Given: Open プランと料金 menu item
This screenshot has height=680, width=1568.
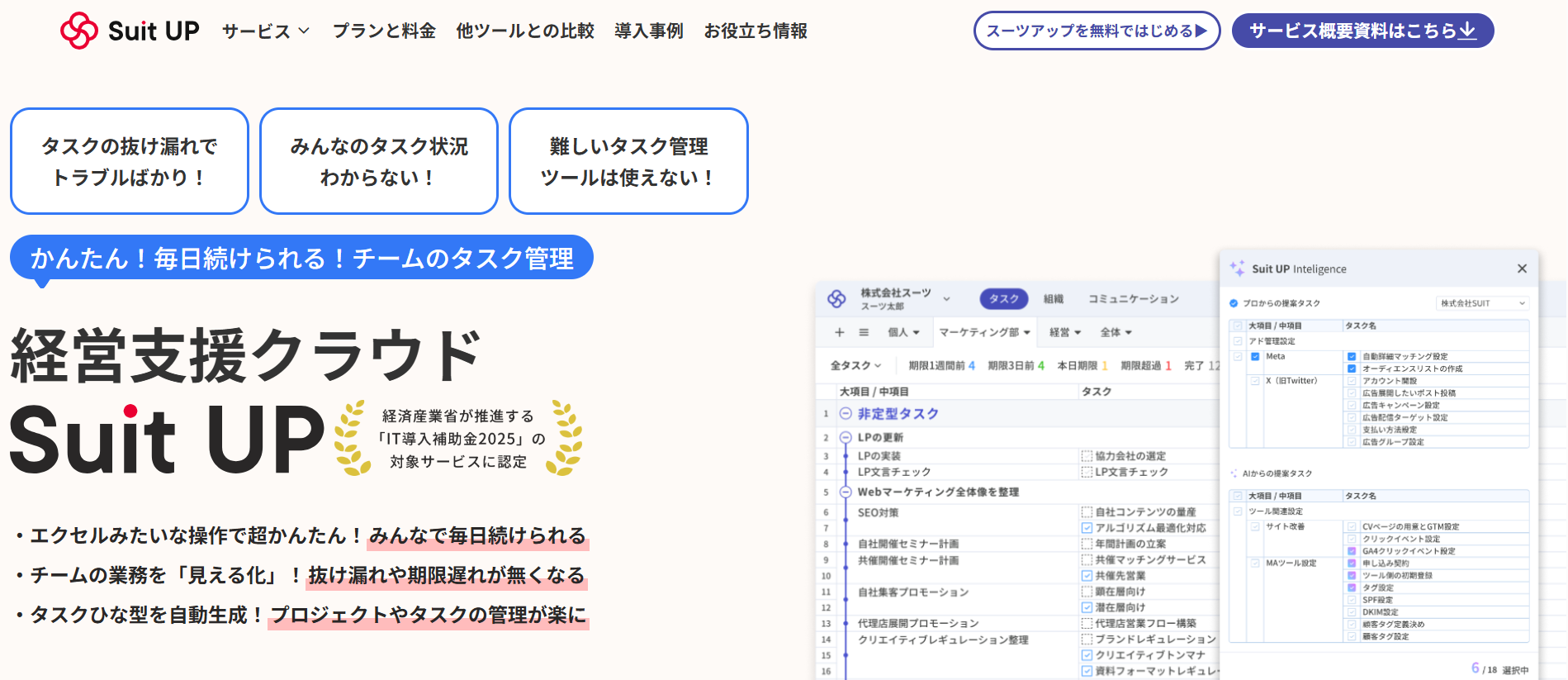Looking at the screenshot, I should pos(384,31).
